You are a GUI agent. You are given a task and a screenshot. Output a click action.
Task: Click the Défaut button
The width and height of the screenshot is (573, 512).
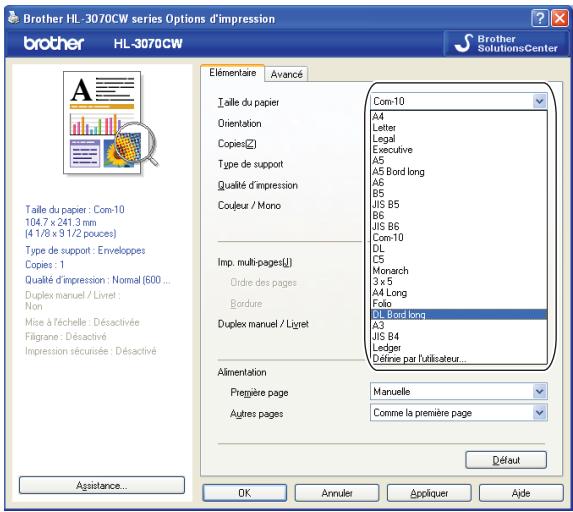(506, 460)
